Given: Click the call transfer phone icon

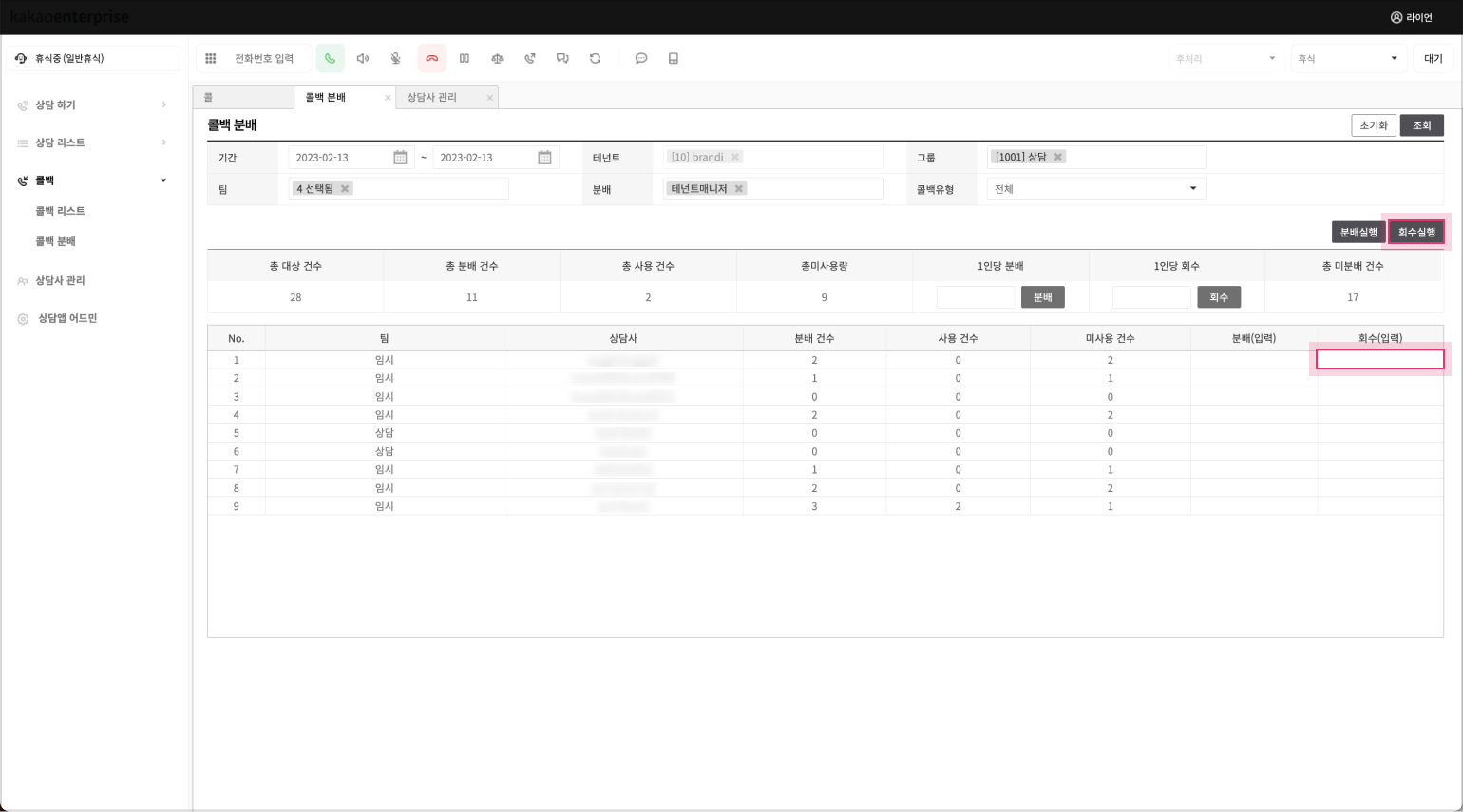Looking at the screenshot, I should tap(530, 59).
